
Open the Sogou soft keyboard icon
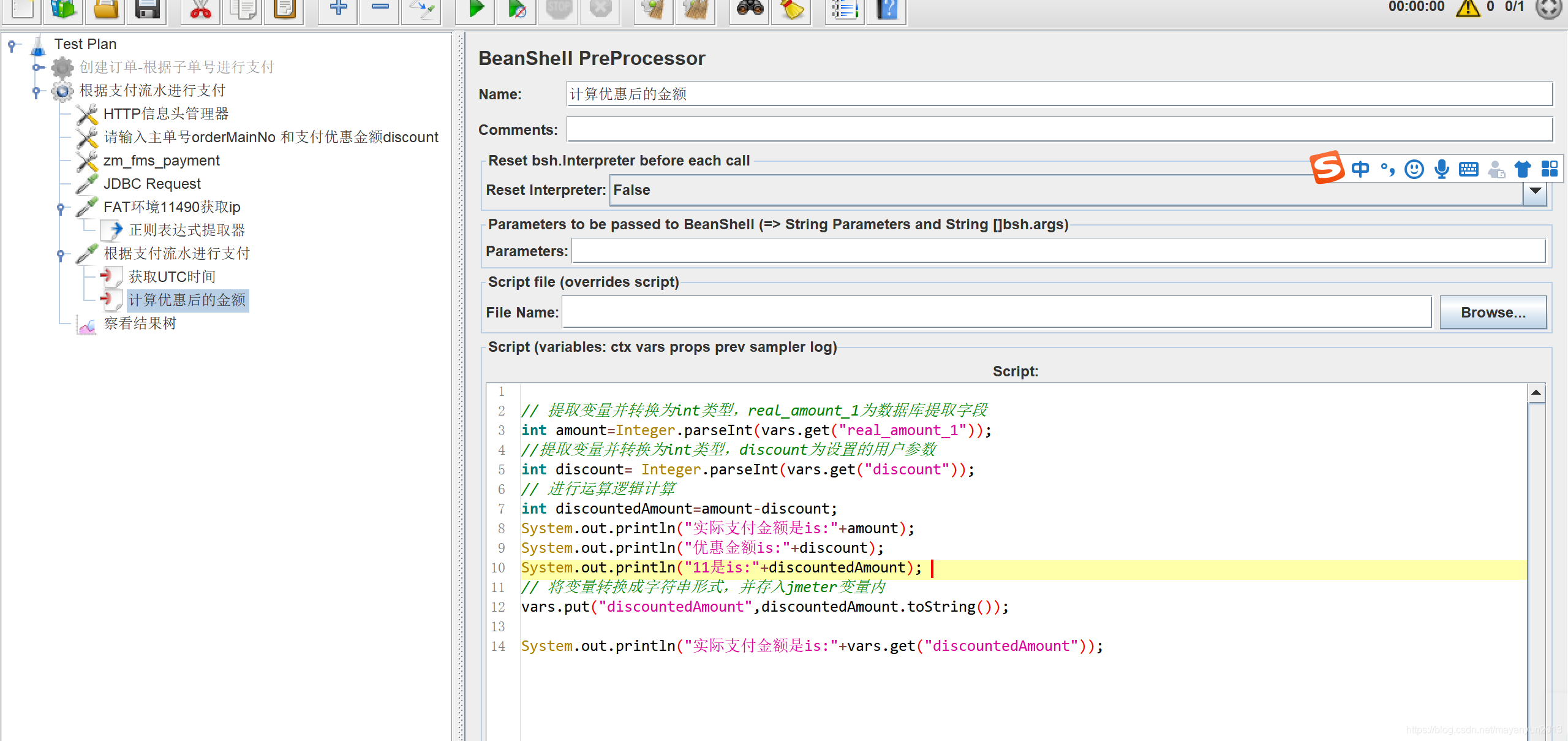point(1469,169)
